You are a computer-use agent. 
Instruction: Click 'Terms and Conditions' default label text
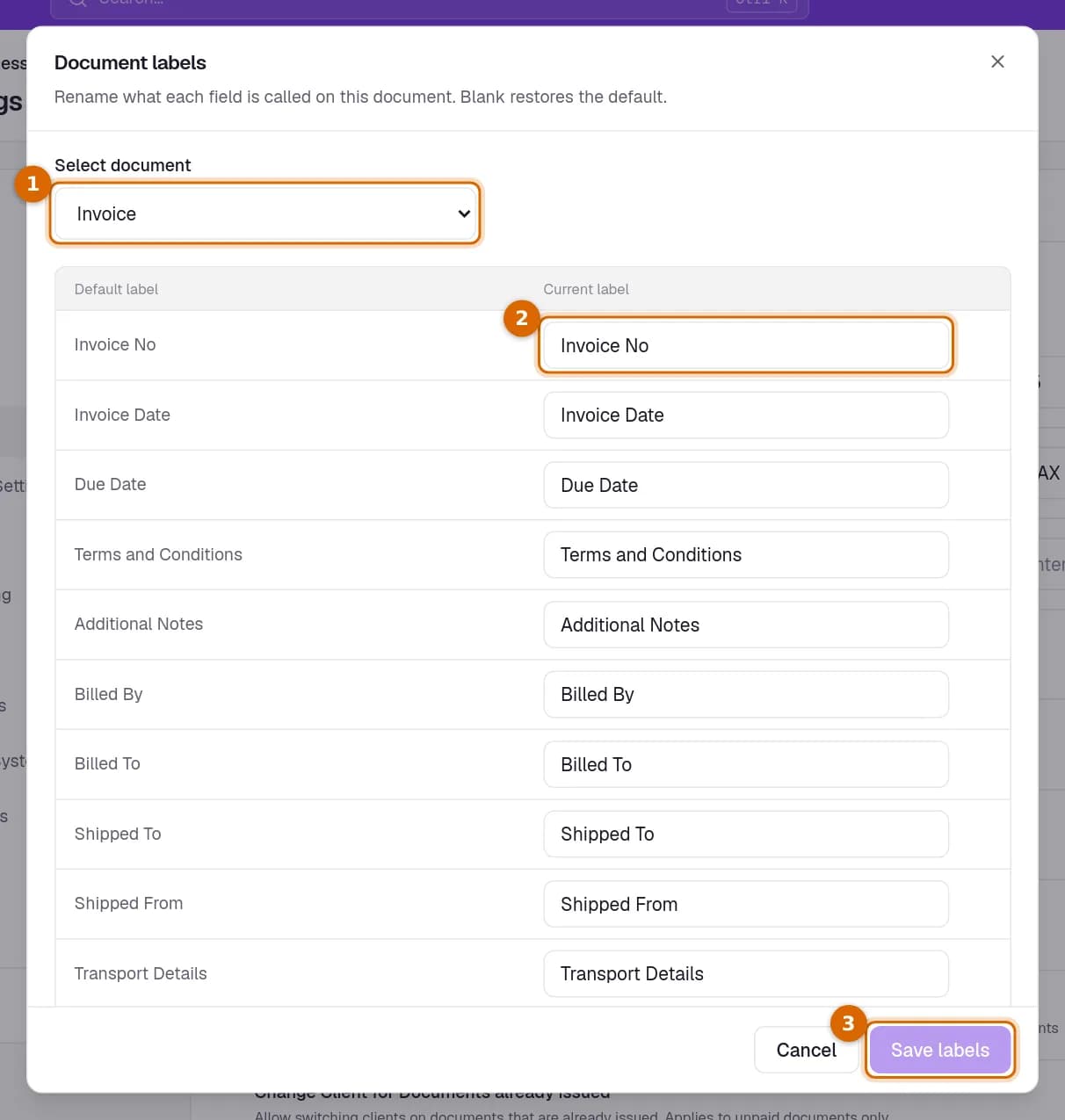tap(158, 554)
